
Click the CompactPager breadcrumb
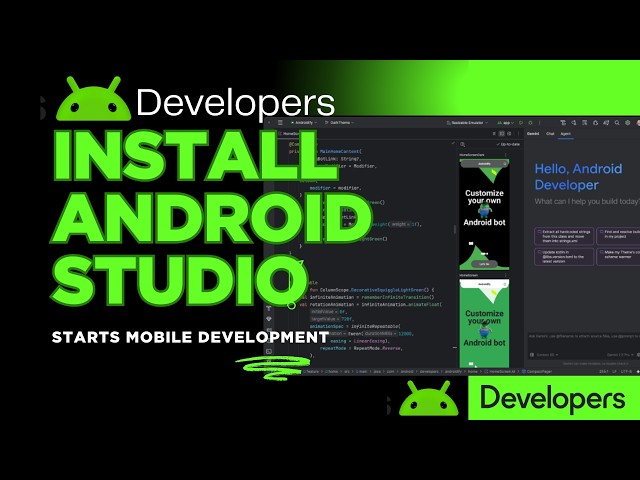(x=537, y=371)
